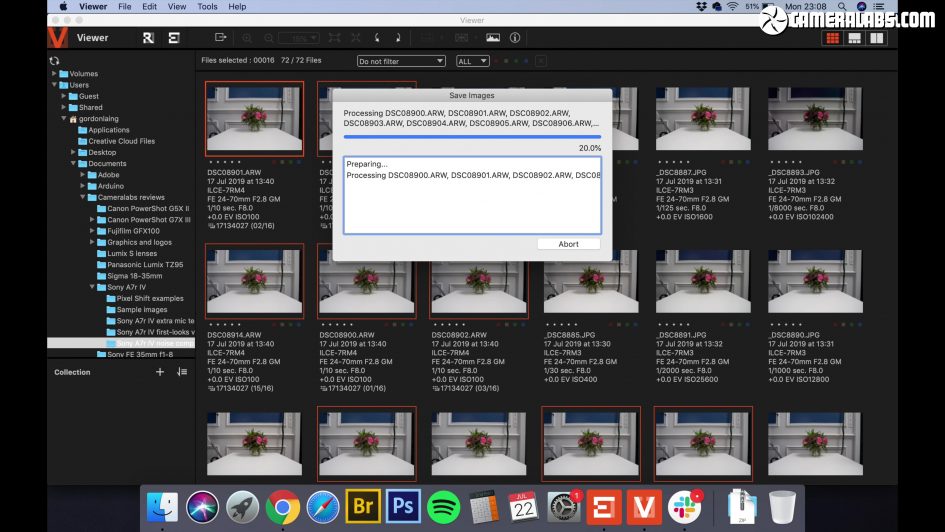Open Imaging Edge Edit from the Dock
Screen dimensions: 945x532
click(604, 507)
